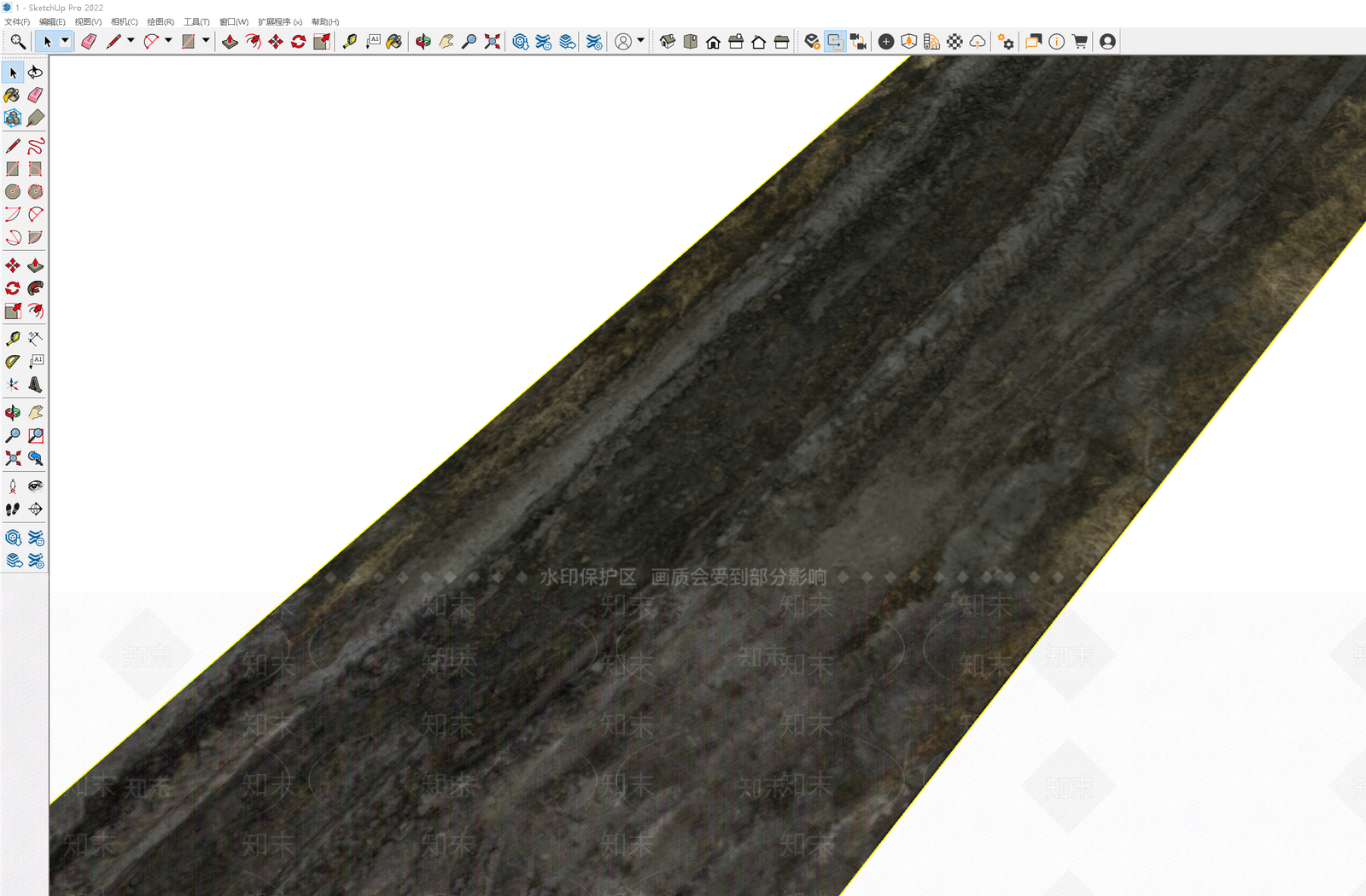Screen dimensions: 1366x896
Task: Pick the Freehand drawing tool
Action: click(x=35, y=146)
